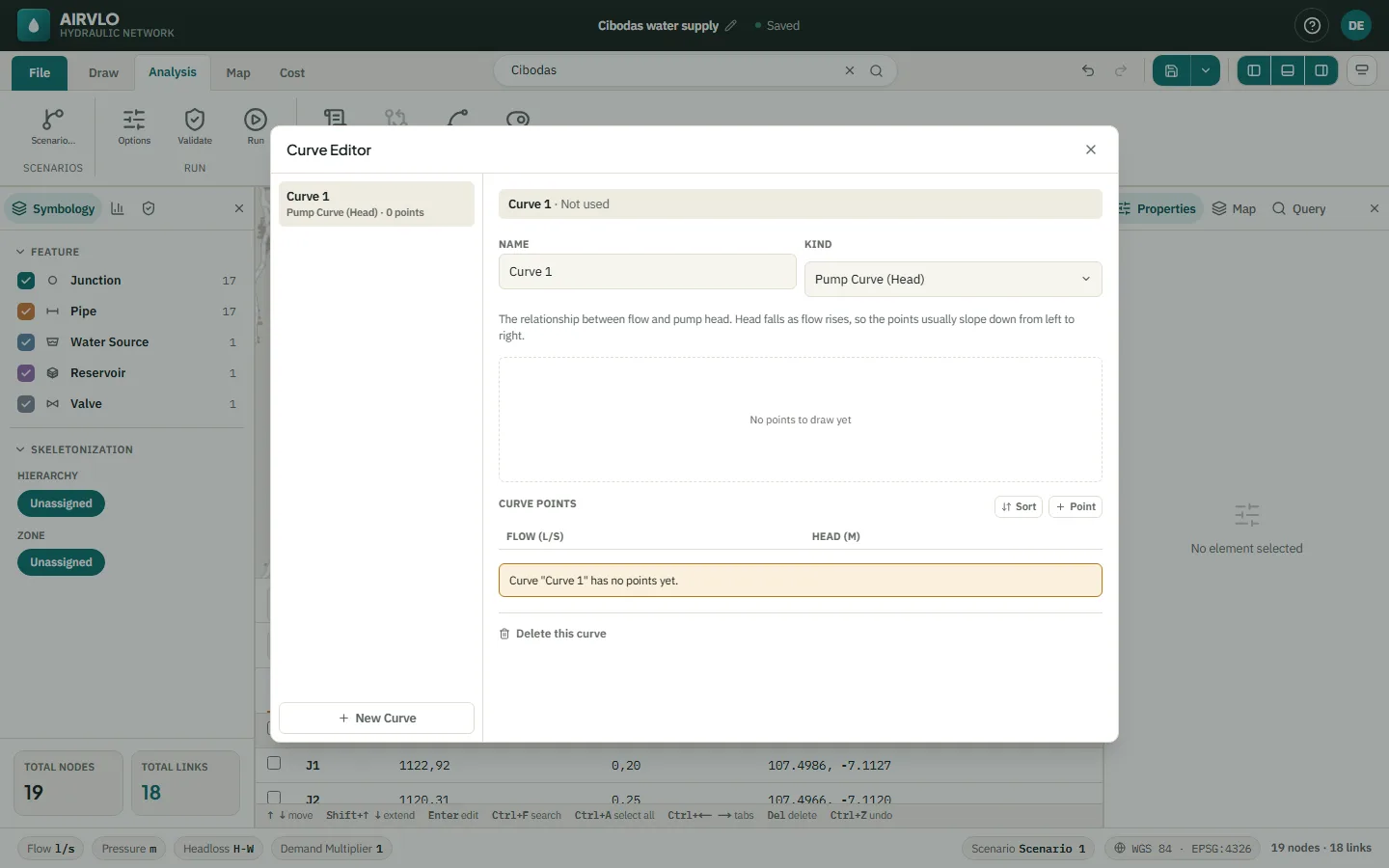Click the Pipe feature icon
The width and height of the screenshot is (1389, 868).
coord(52,312)
